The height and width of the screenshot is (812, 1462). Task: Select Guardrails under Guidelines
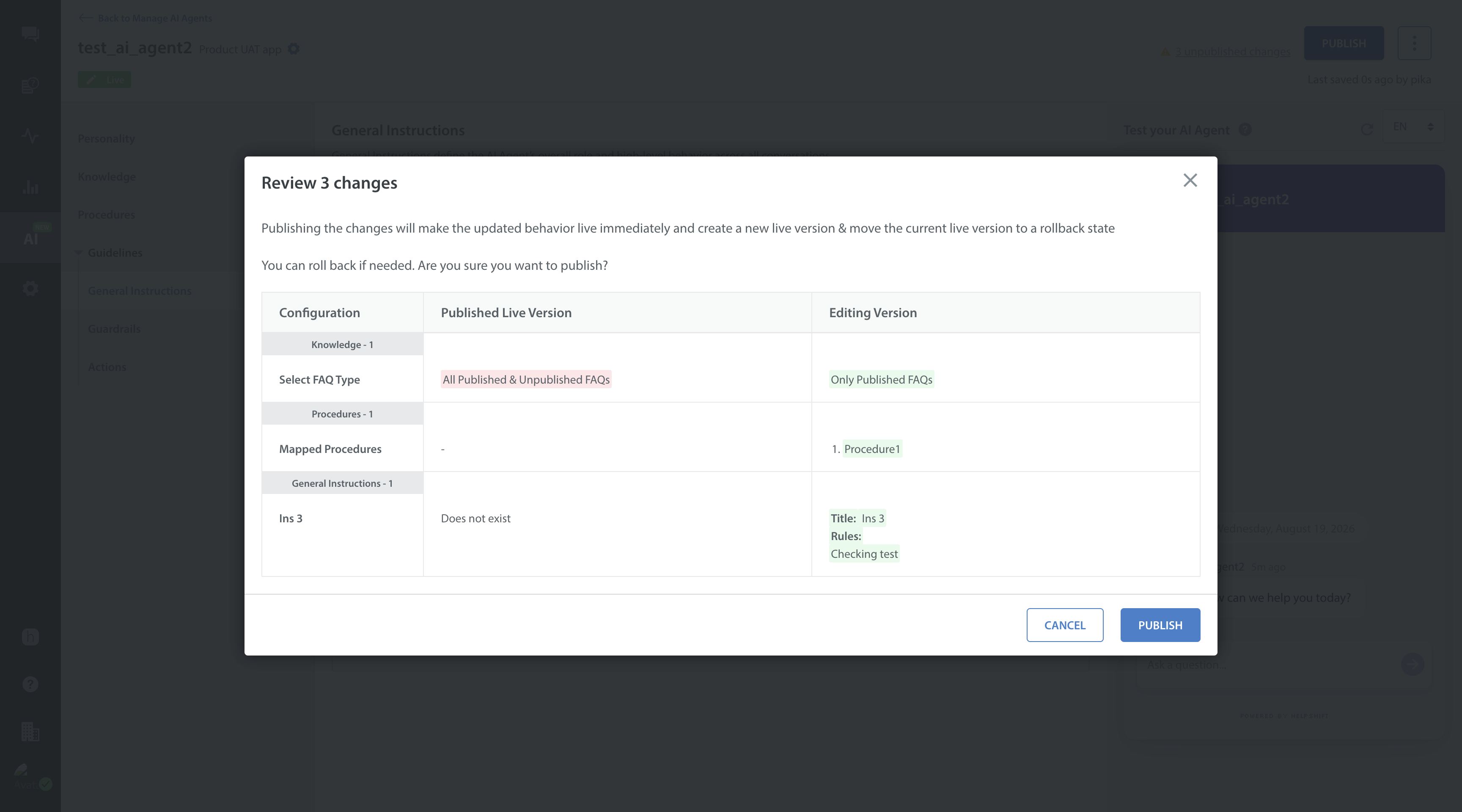[x=114, y=329]
